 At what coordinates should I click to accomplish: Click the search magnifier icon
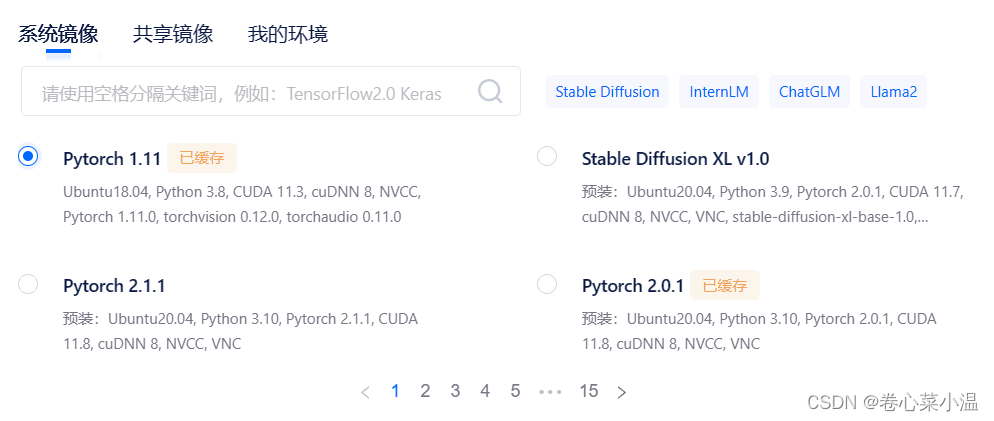[490, 92]
